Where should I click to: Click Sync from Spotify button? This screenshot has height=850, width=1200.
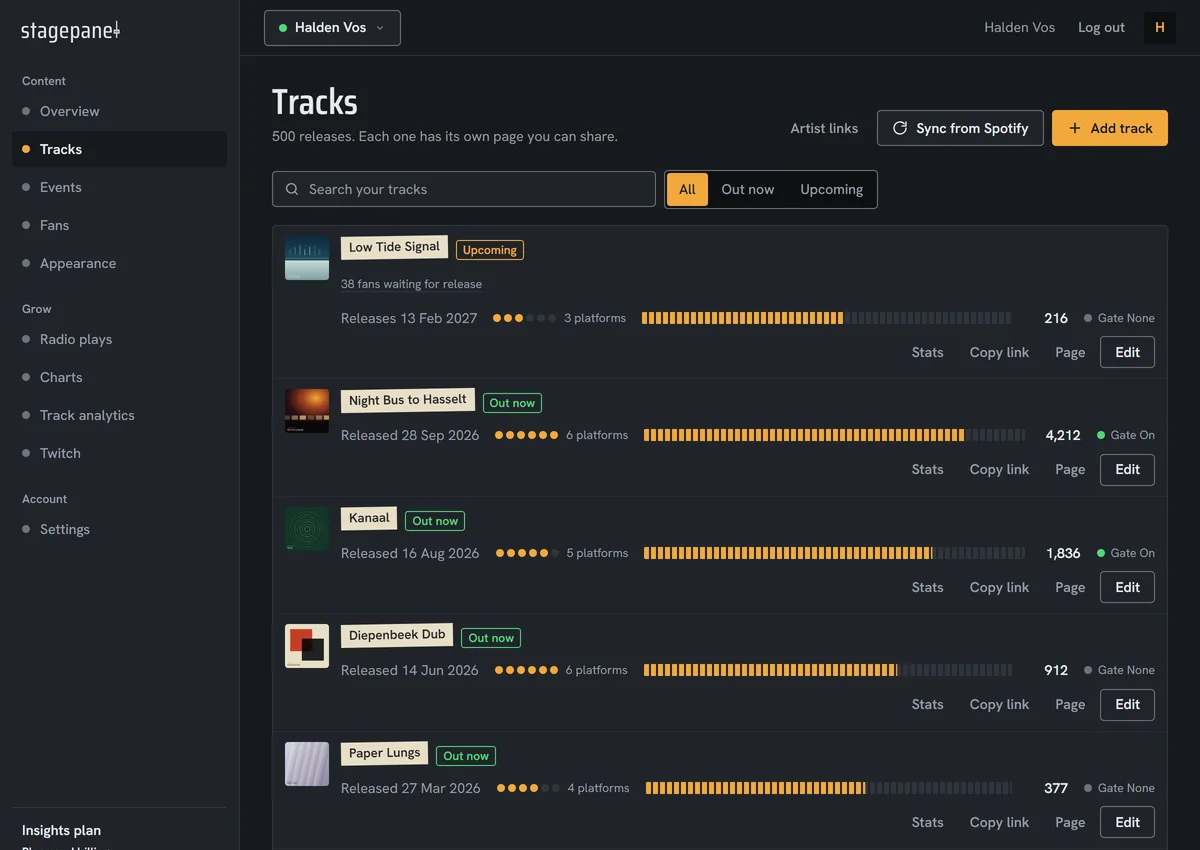pos(960,128)
